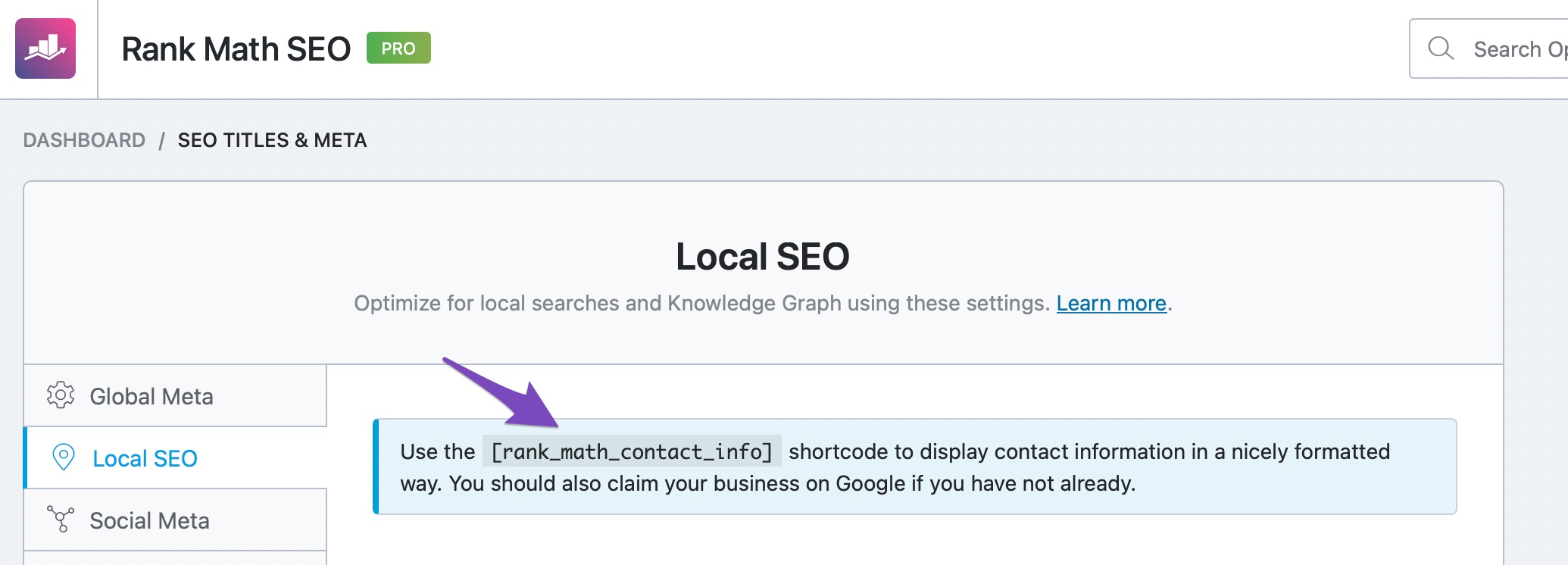Click the Rank Math SEO title text
The image size is (1568, 565).
pos(236,49)
